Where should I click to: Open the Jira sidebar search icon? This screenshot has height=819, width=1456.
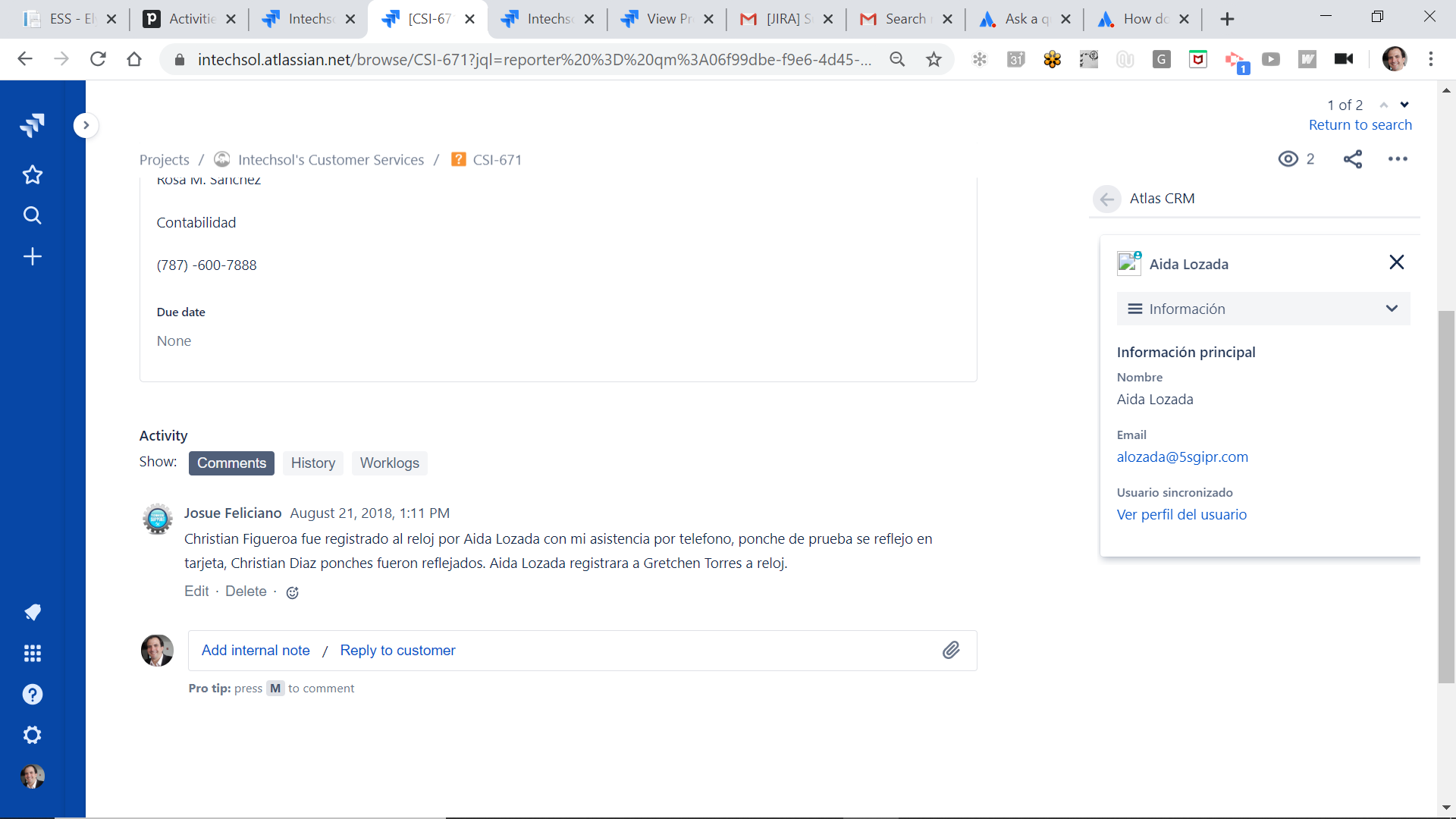(32, 215)
